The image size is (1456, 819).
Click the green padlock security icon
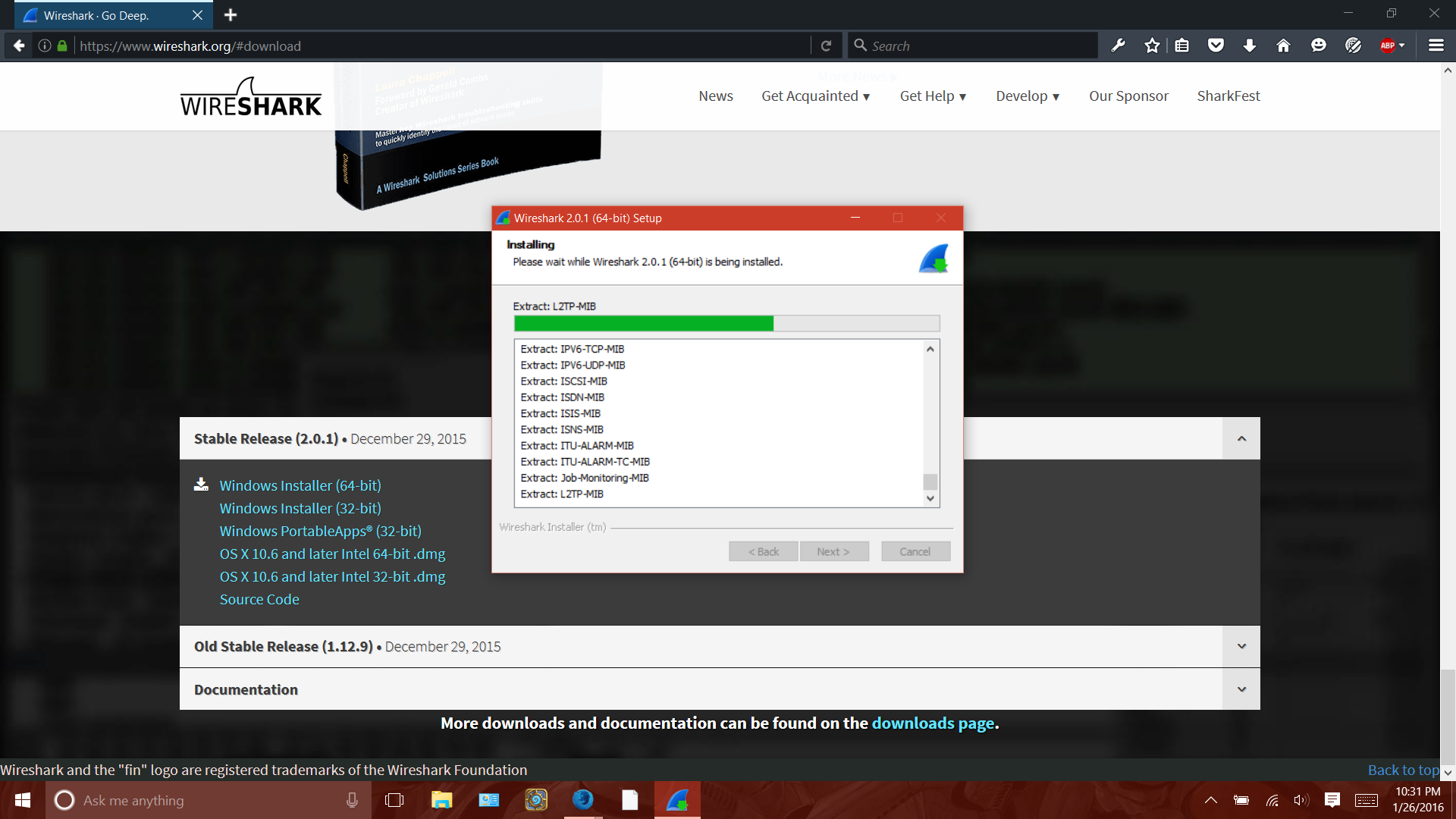pos(62,45)
